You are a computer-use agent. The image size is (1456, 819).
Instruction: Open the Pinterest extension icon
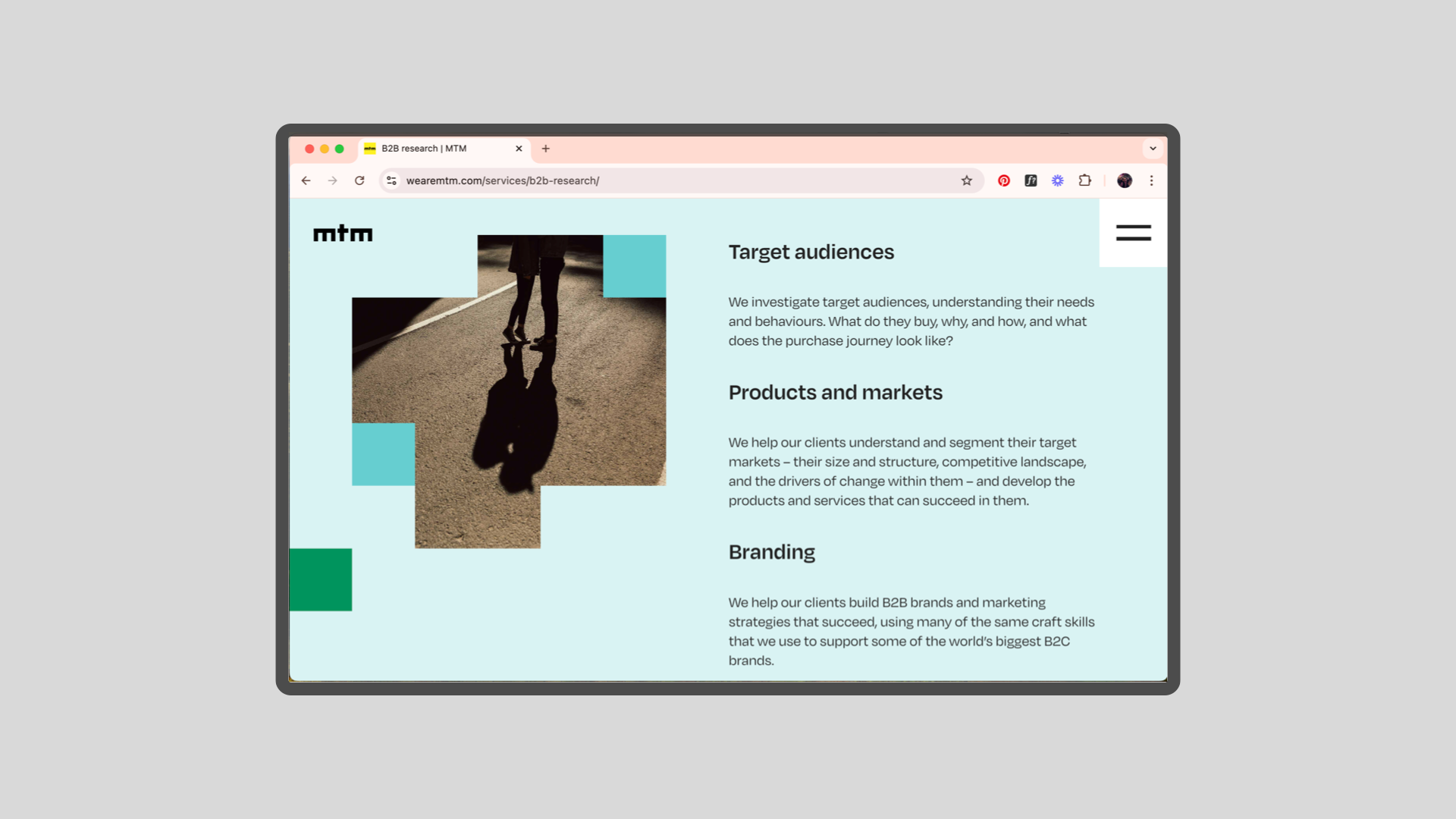point(1003,180)
